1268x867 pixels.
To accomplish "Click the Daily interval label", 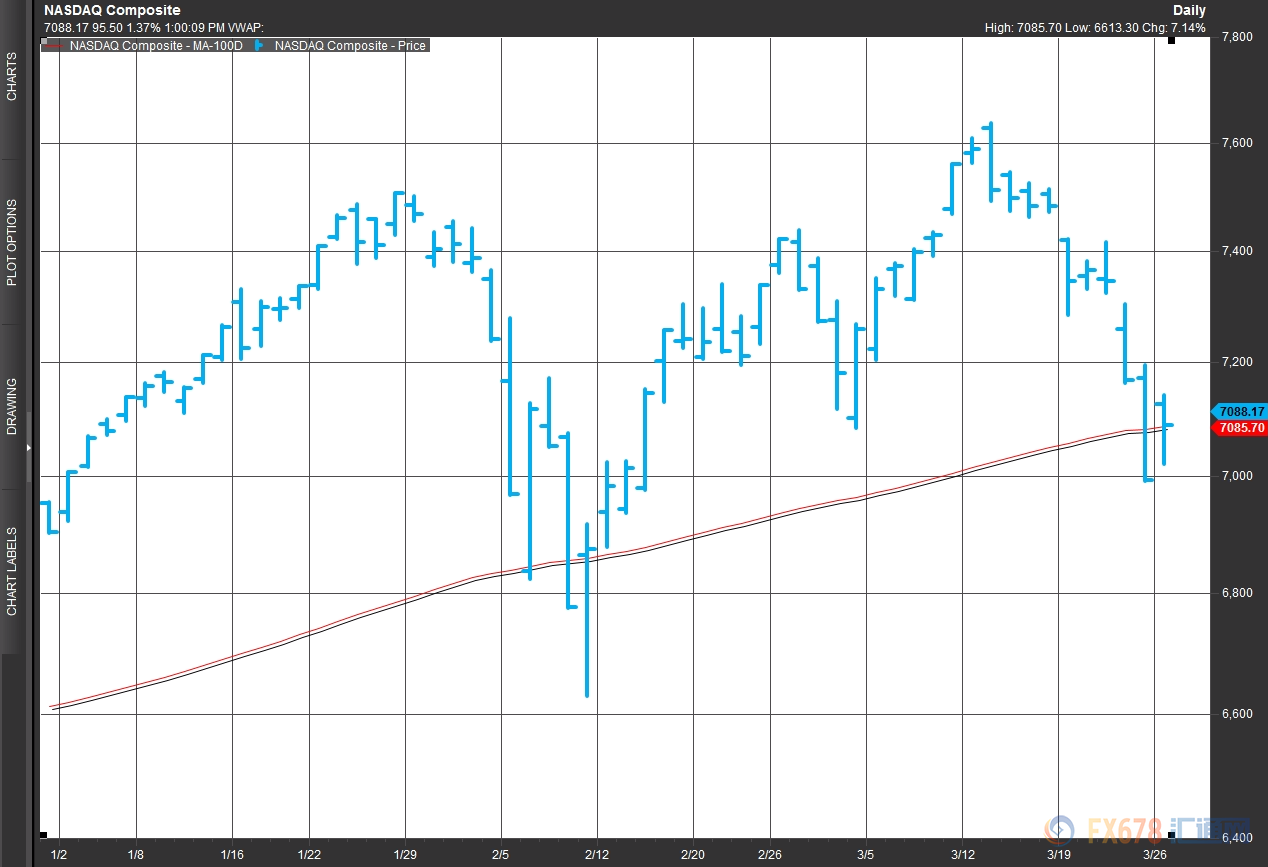I will click(1190, 10).
